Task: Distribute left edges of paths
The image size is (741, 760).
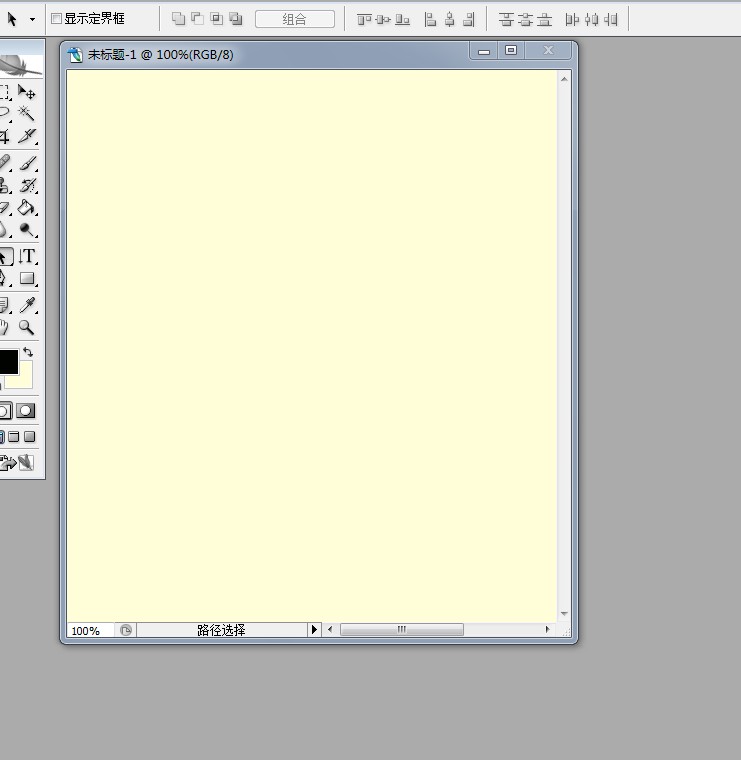Action: (x=572, y=19)
